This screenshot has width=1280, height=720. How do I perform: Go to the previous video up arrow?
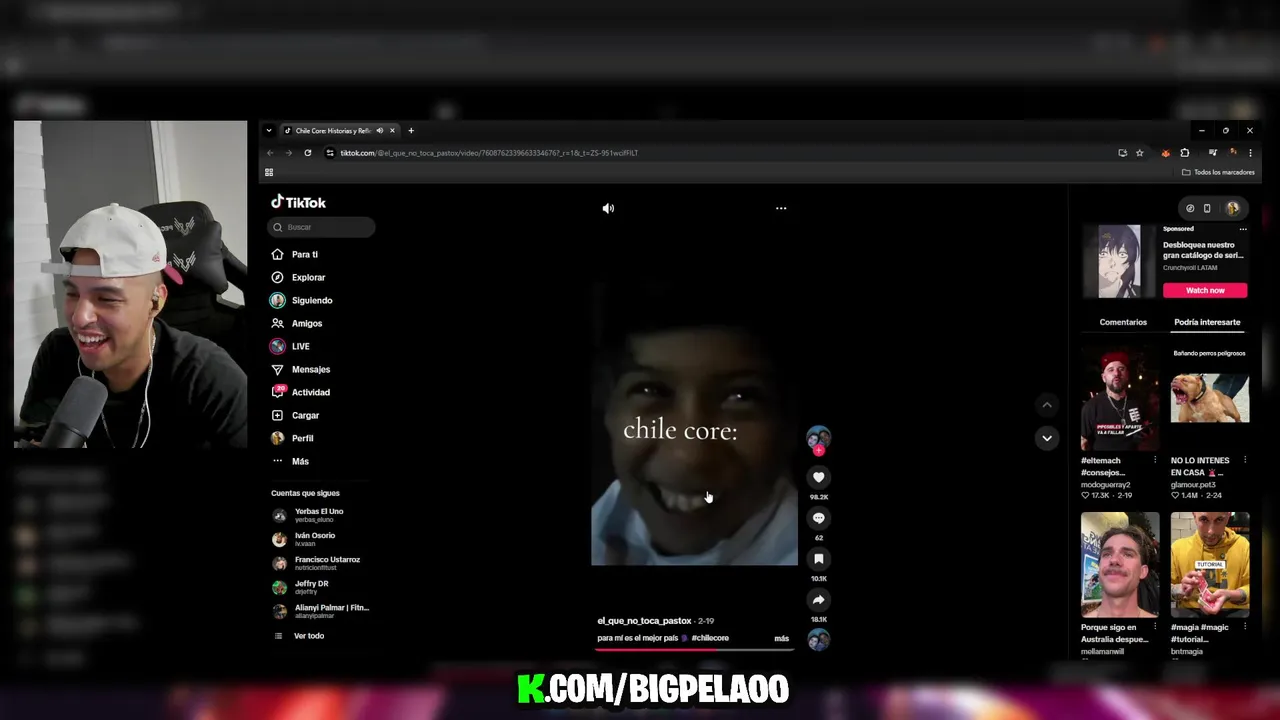click(x=1047, y=405)
